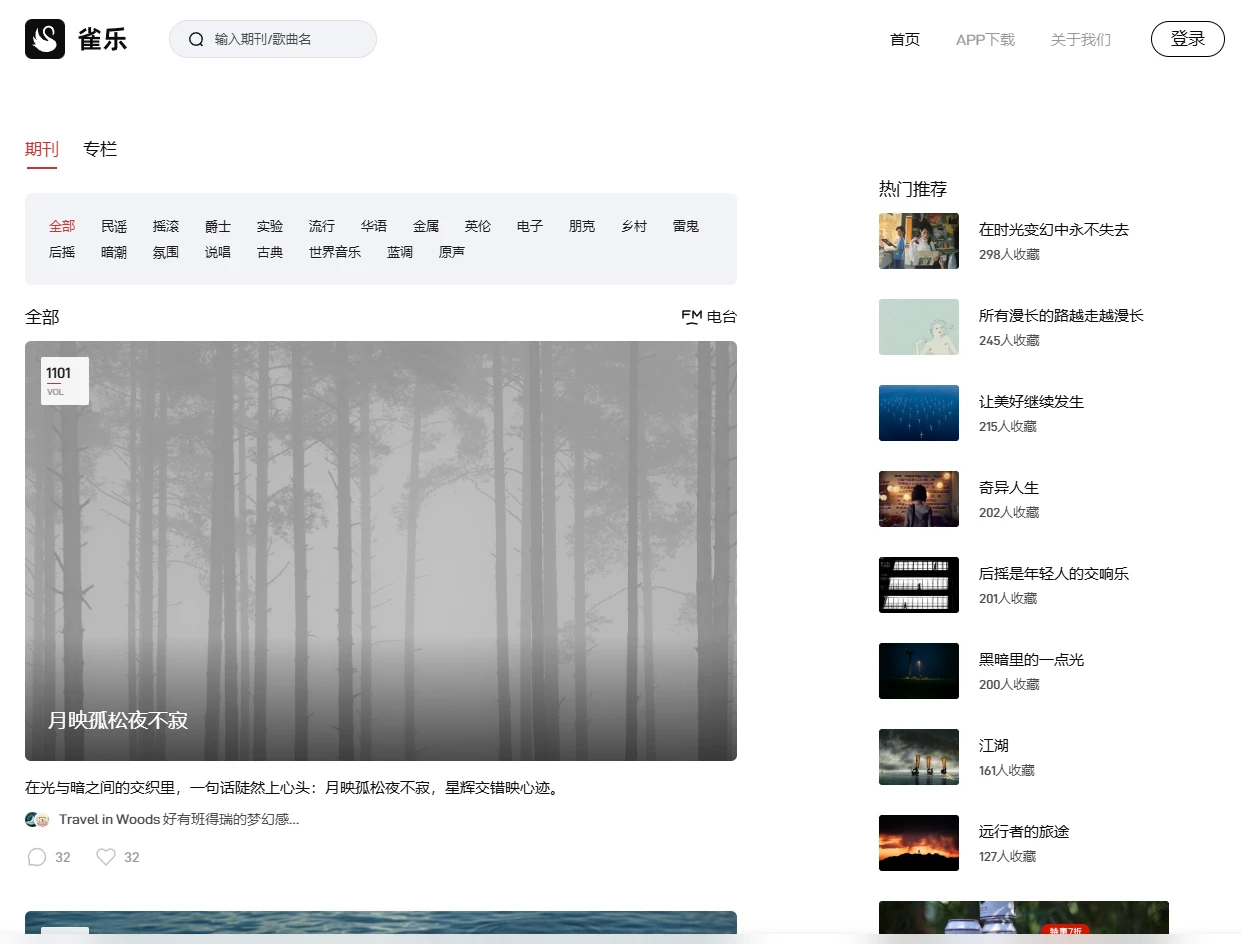Click the search input for 期刊/歌曲名
Image resolution: width=1241 pixels, height=944 pixels.
(285, 39)
